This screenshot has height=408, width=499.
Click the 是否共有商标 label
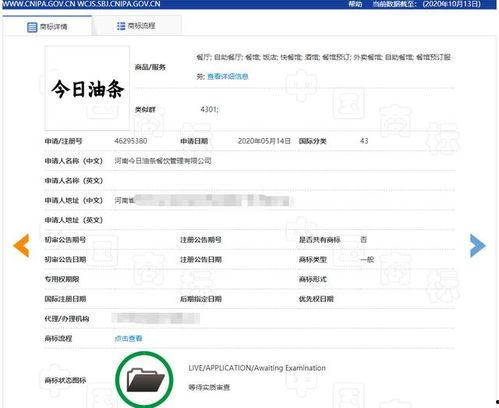[320, 240]
